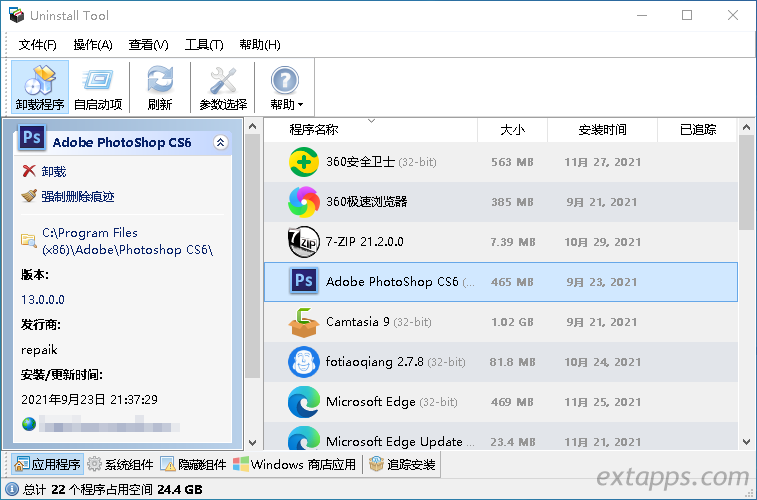Select 7-ZIP 21.2.0.0 program name
757x500 pixels.
(365, 242)
